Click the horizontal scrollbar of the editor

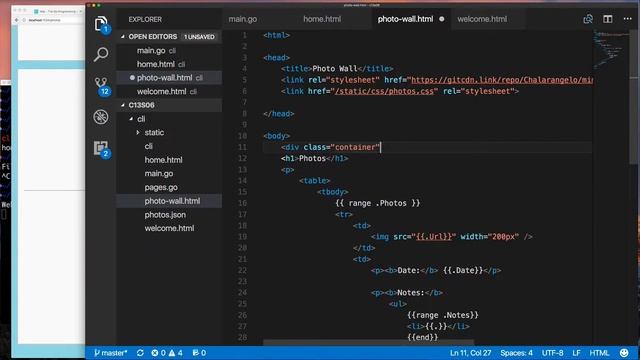point(368,342)
